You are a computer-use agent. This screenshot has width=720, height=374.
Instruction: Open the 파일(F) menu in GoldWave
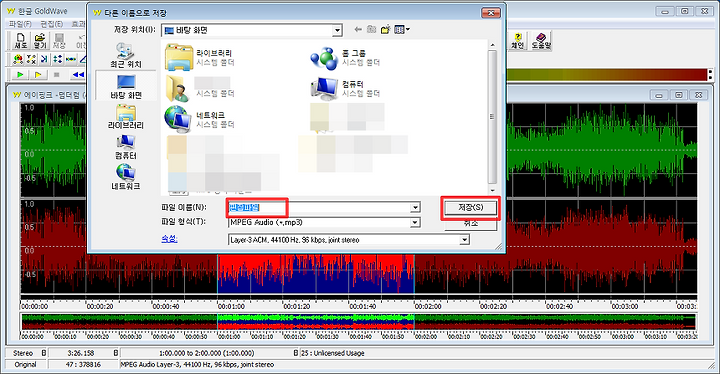20,23
